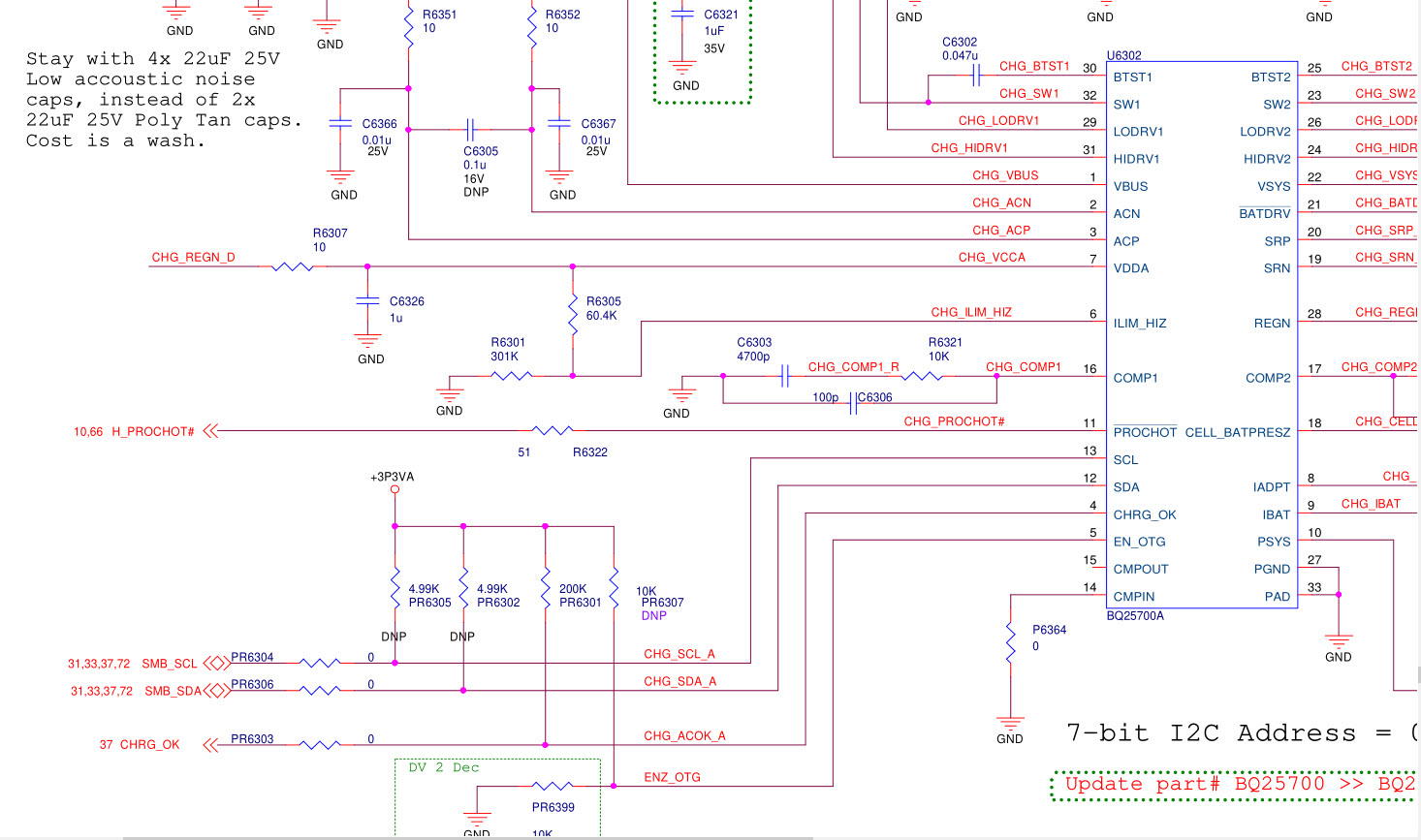Select the R6301 resistor designator
1421x840 pixels.
pyautogui.click(x=508, y=343)
